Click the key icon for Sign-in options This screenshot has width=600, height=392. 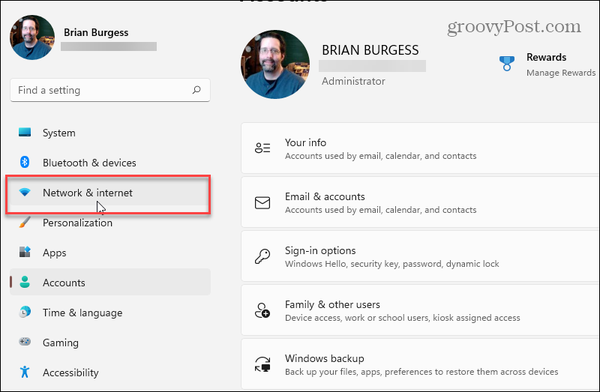262,256
